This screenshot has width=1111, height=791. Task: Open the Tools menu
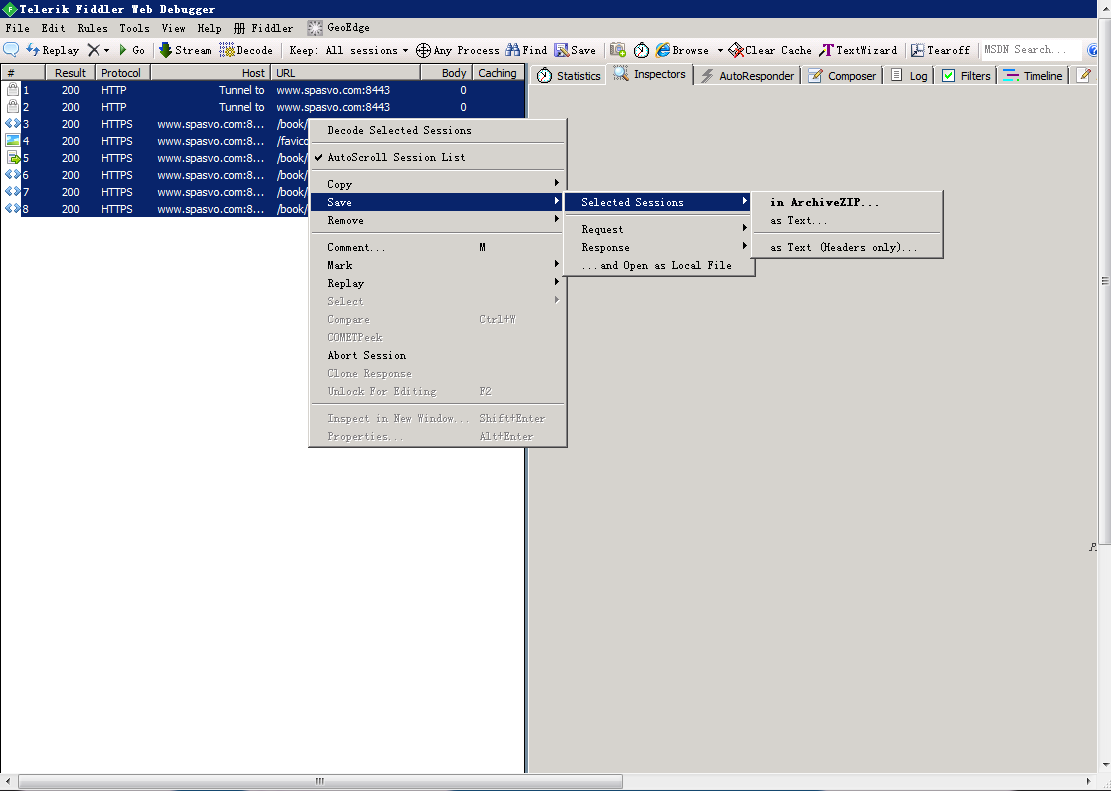[x=135, y=28]
